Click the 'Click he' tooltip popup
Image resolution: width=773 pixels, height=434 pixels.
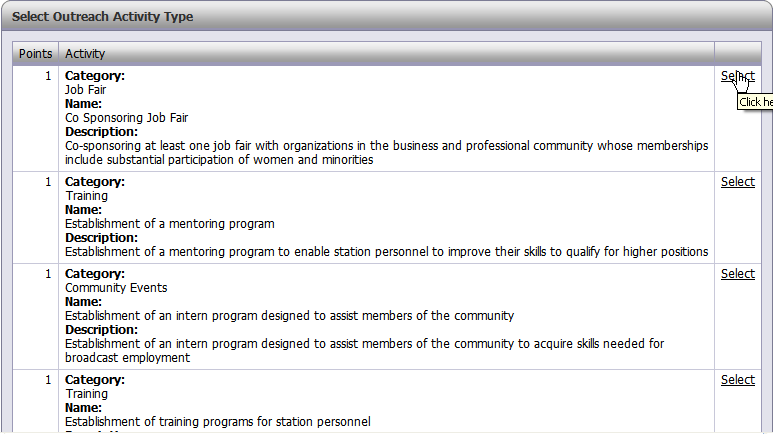[755, 102]
